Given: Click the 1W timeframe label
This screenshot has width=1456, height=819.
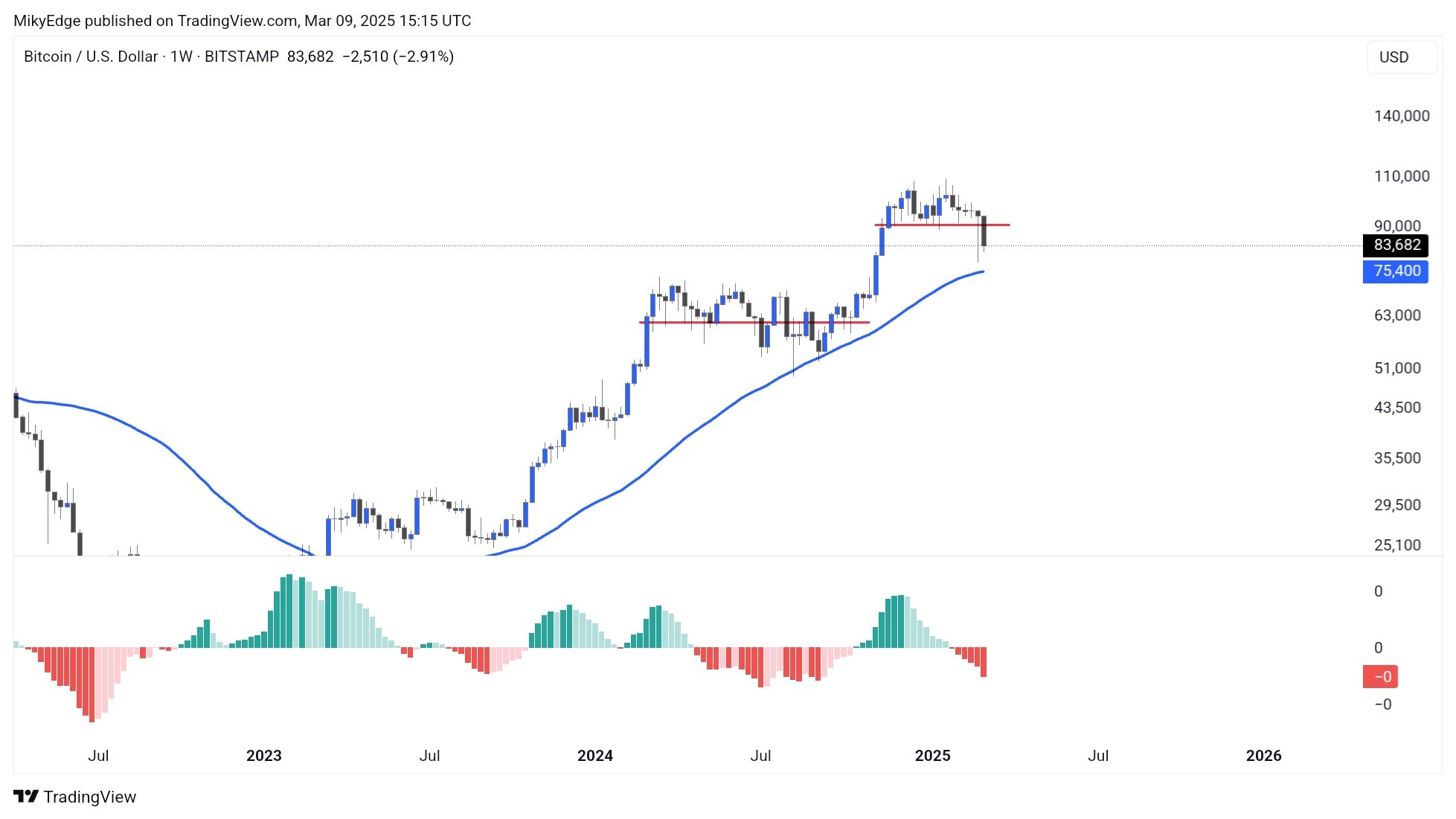Looking at the screenshot, I should pos(182,57).
